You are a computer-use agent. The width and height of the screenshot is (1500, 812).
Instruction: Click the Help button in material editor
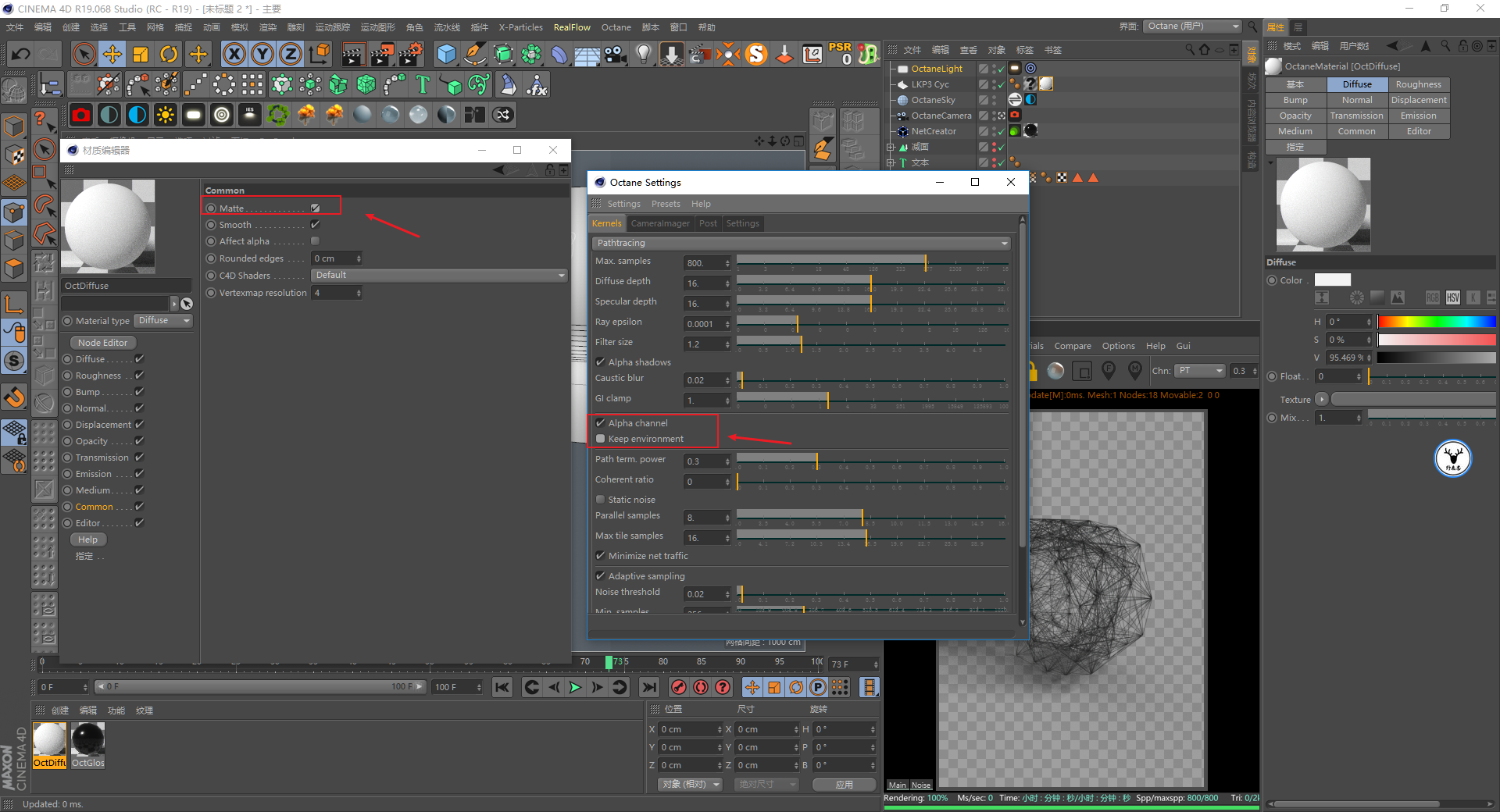87,540
